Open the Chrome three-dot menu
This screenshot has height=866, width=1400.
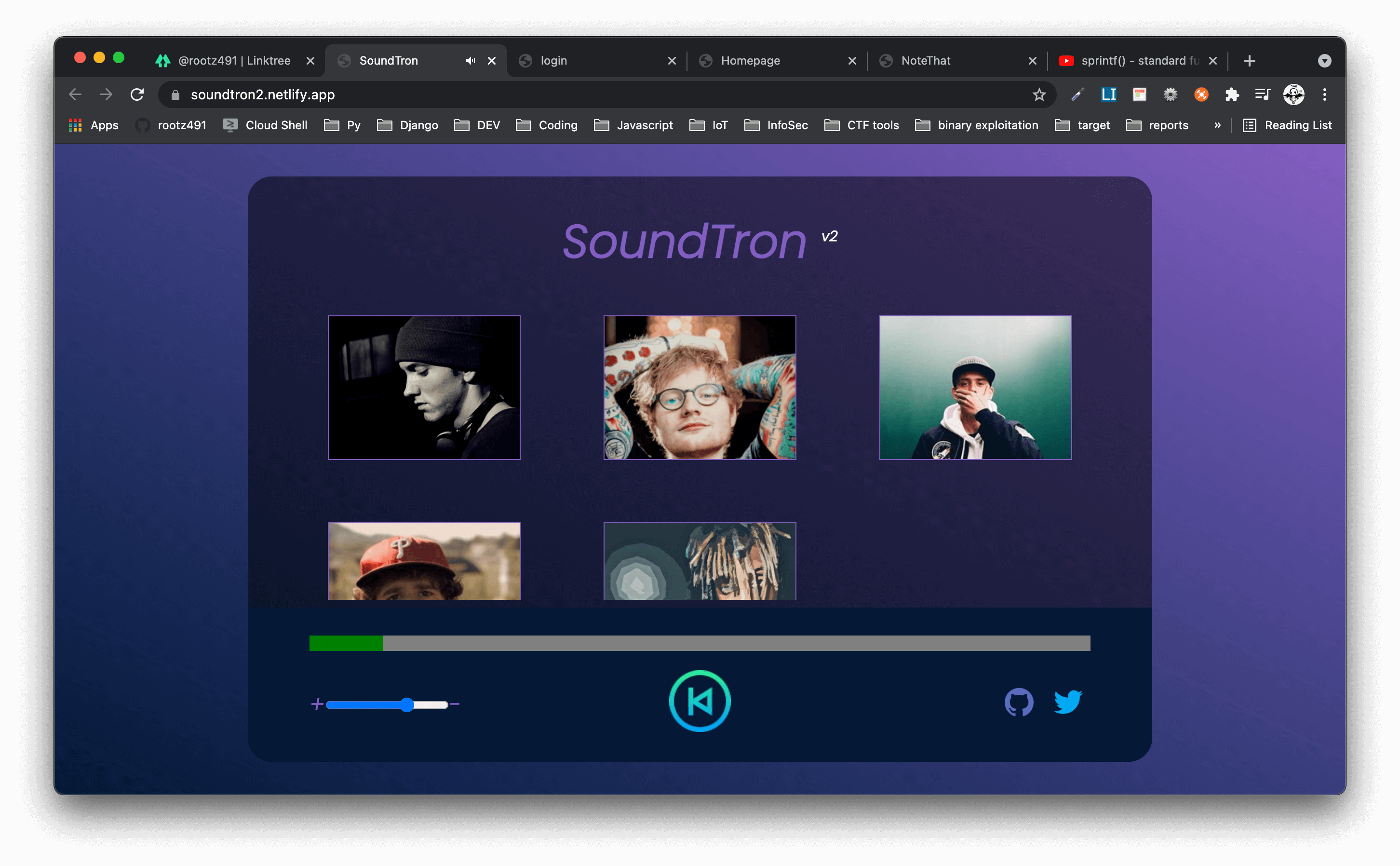(x=1324, y=95)
